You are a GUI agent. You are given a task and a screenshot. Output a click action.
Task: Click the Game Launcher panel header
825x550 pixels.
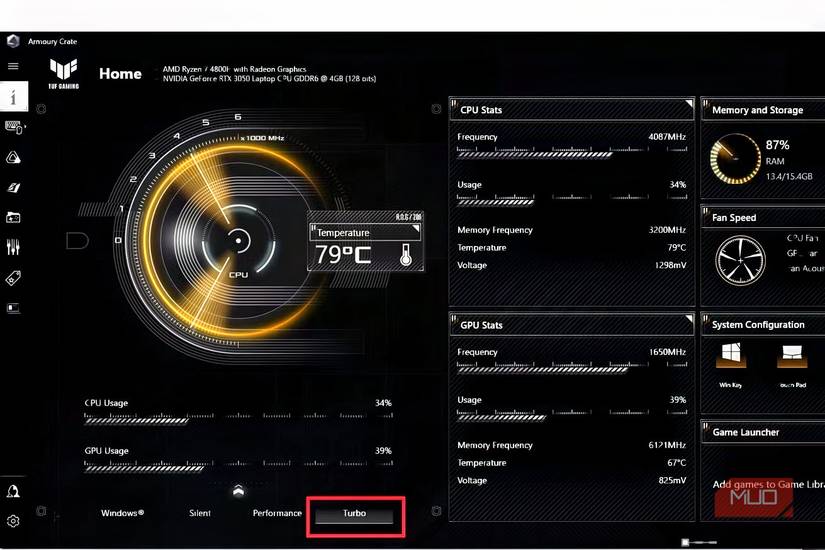763,432
